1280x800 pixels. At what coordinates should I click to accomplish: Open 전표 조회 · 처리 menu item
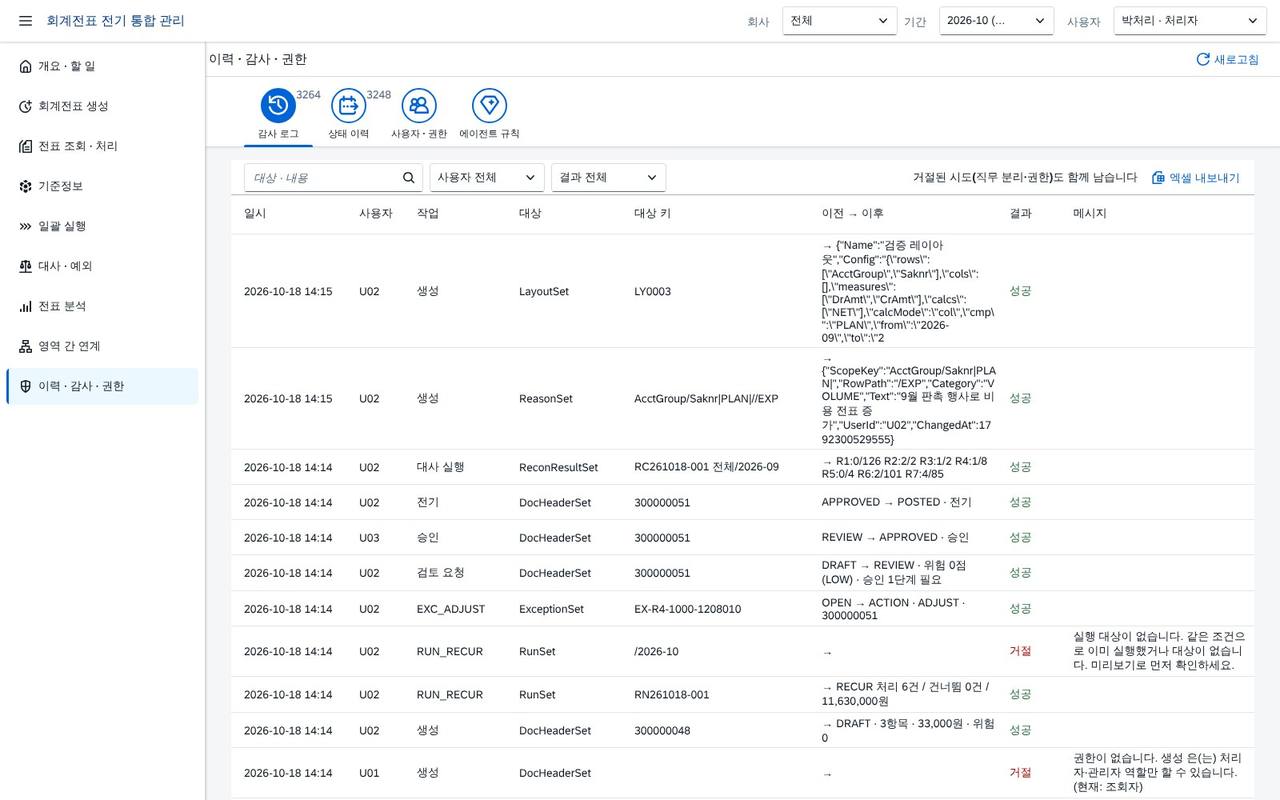point(102,146)
